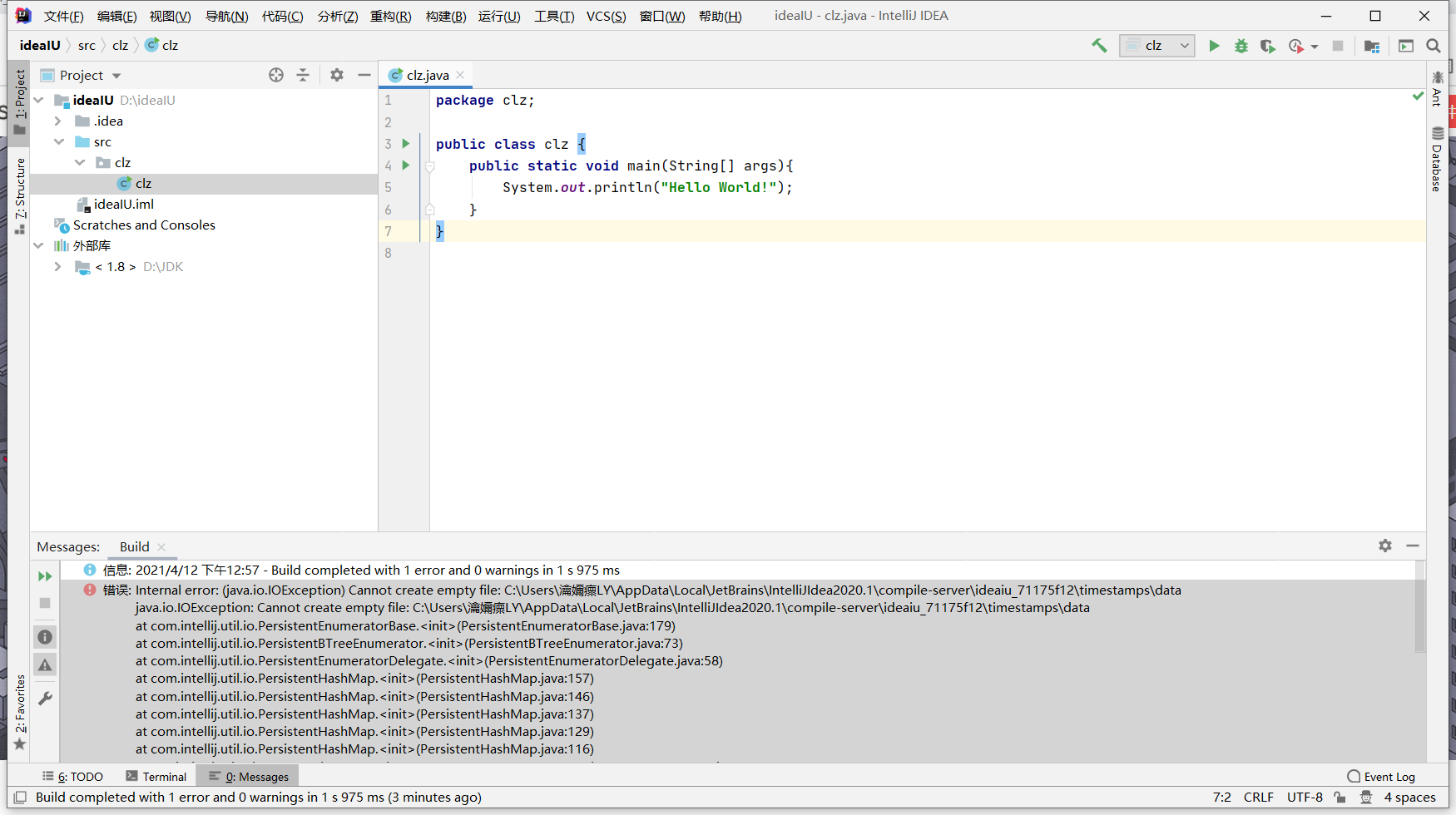The width and height of the screenshot is (1456, 815).
Task: Open the VCS(S) menu
Action: [x=606, y=16]
